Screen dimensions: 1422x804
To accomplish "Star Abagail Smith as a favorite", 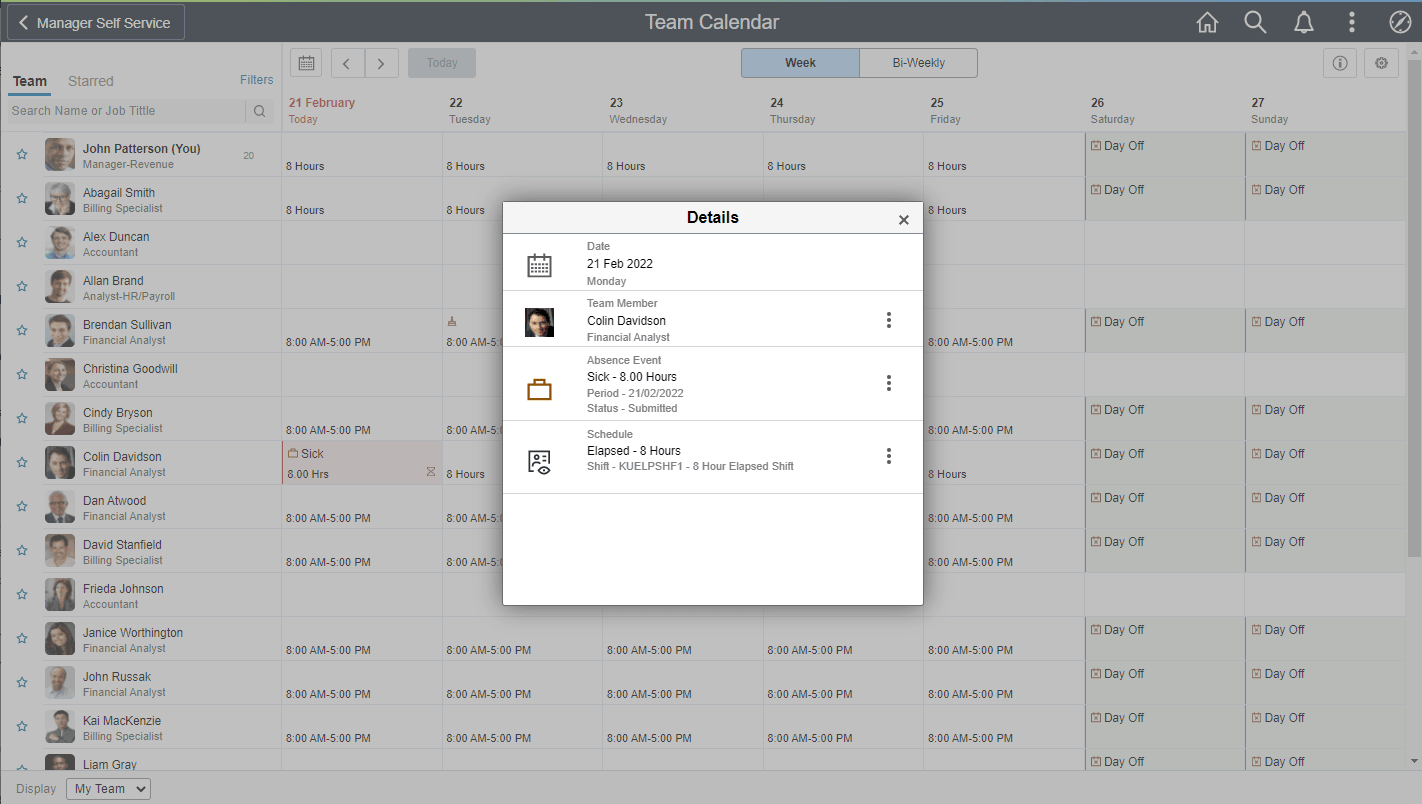I will (22, 197).
